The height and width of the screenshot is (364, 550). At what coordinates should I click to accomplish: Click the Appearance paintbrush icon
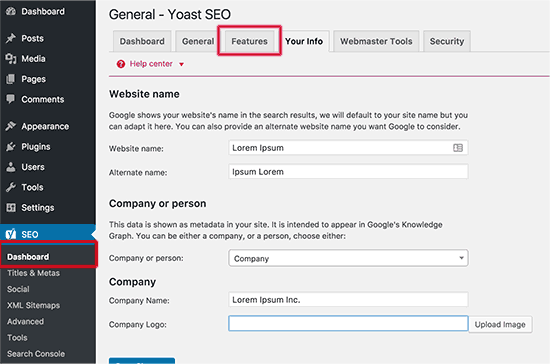(11, 126)
